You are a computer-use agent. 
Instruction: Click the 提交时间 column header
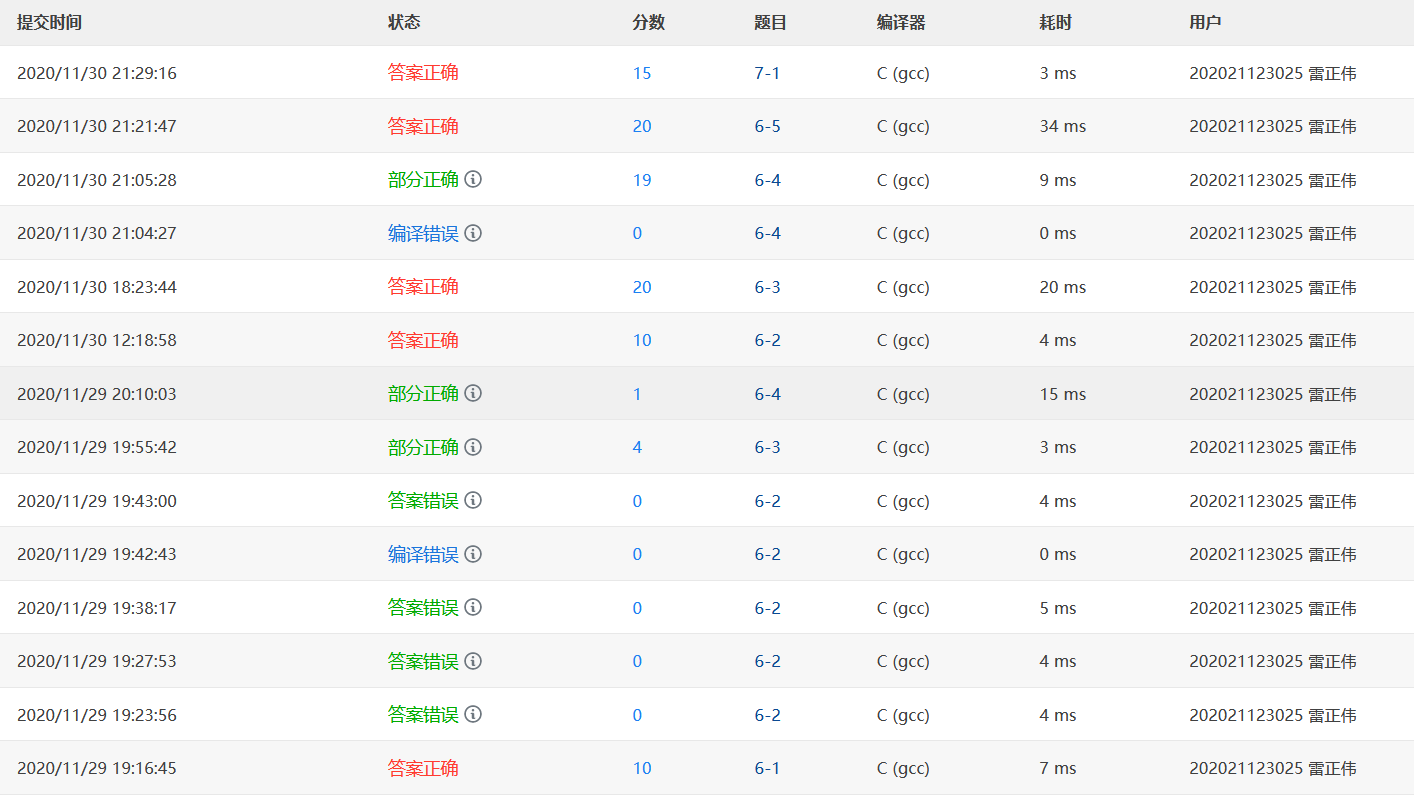click(x=49, y=22)
